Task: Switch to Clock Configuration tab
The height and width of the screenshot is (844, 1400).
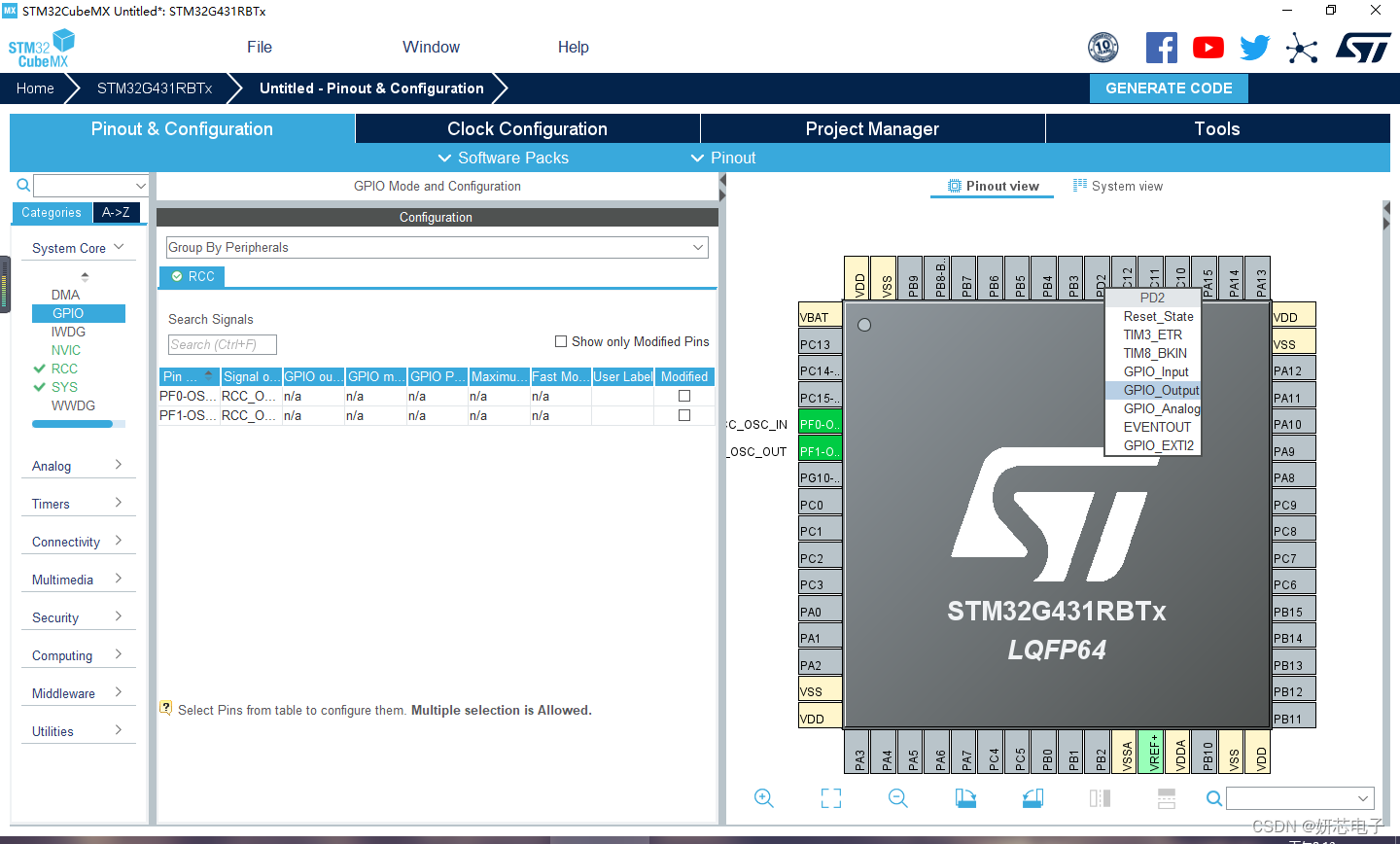Action: 527,128
